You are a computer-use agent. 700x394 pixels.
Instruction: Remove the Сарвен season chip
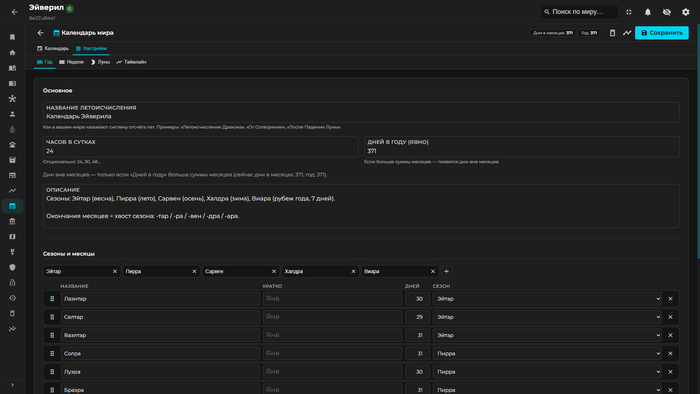point(274,271)
